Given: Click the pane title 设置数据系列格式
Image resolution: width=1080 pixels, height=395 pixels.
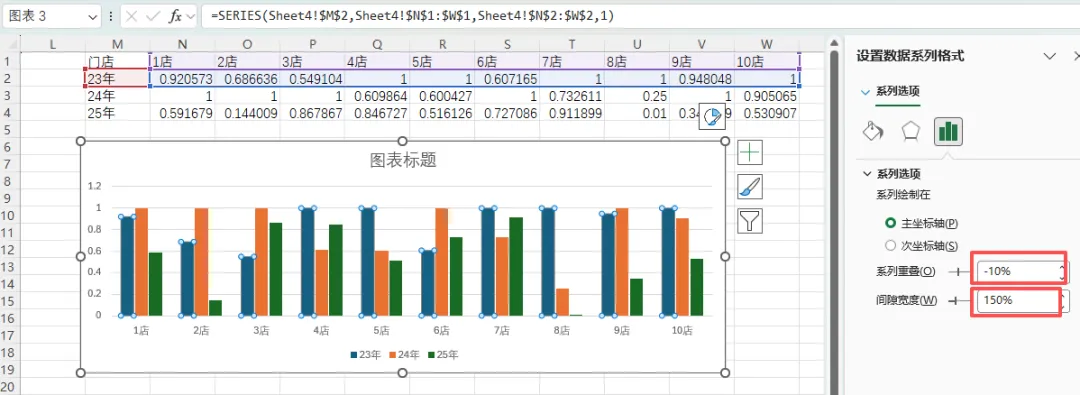Looking at the screenshot, I should point(910,56).
